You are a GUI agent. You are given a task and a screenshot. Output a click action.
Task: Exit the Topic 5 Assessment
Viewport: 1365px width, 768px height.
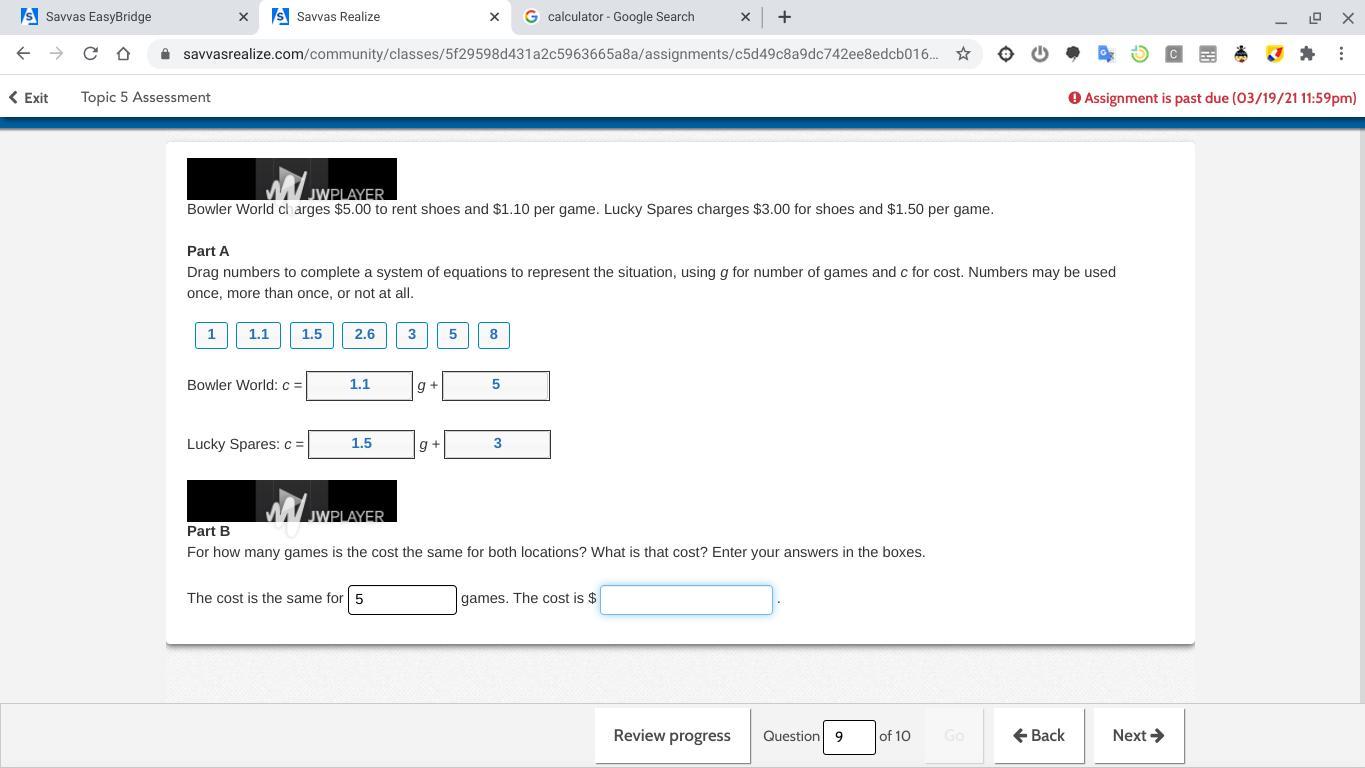[28, 98]
